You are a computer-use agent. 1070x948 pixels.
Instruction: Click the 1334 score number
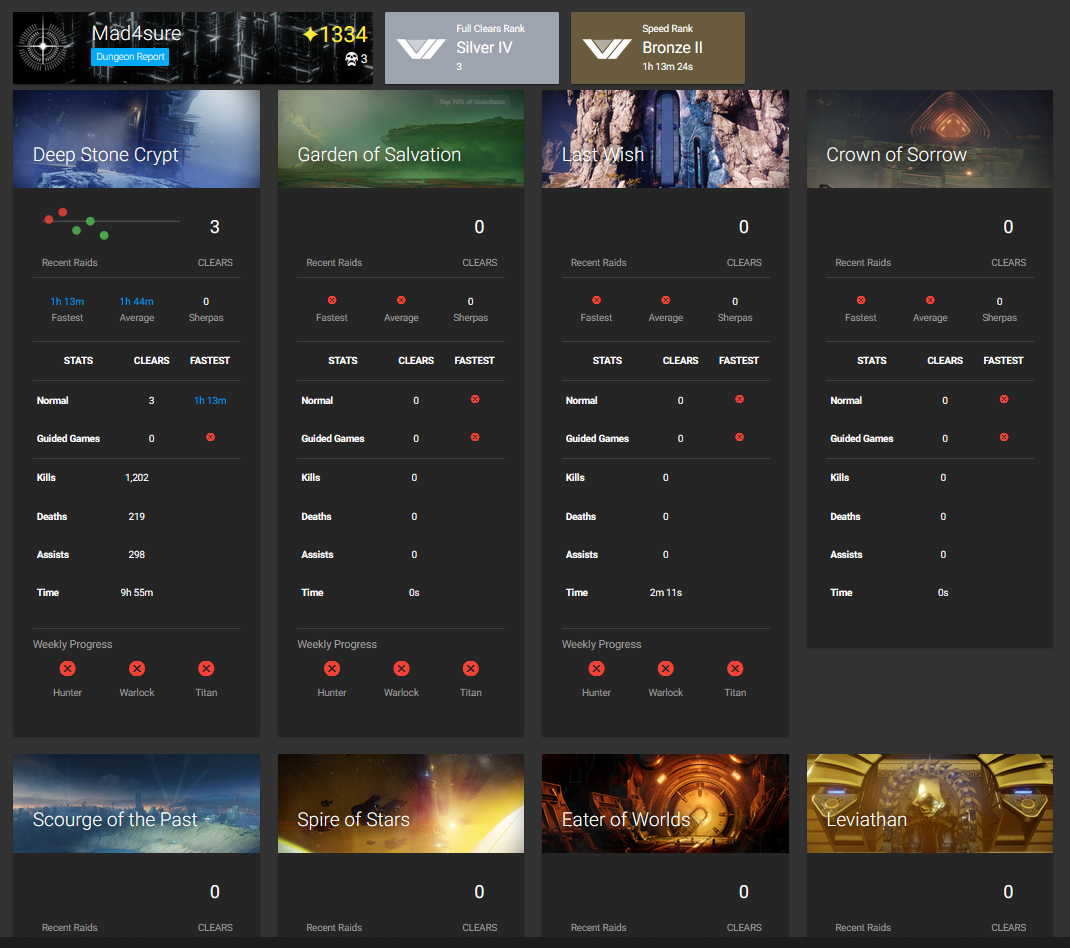(344, 34)
